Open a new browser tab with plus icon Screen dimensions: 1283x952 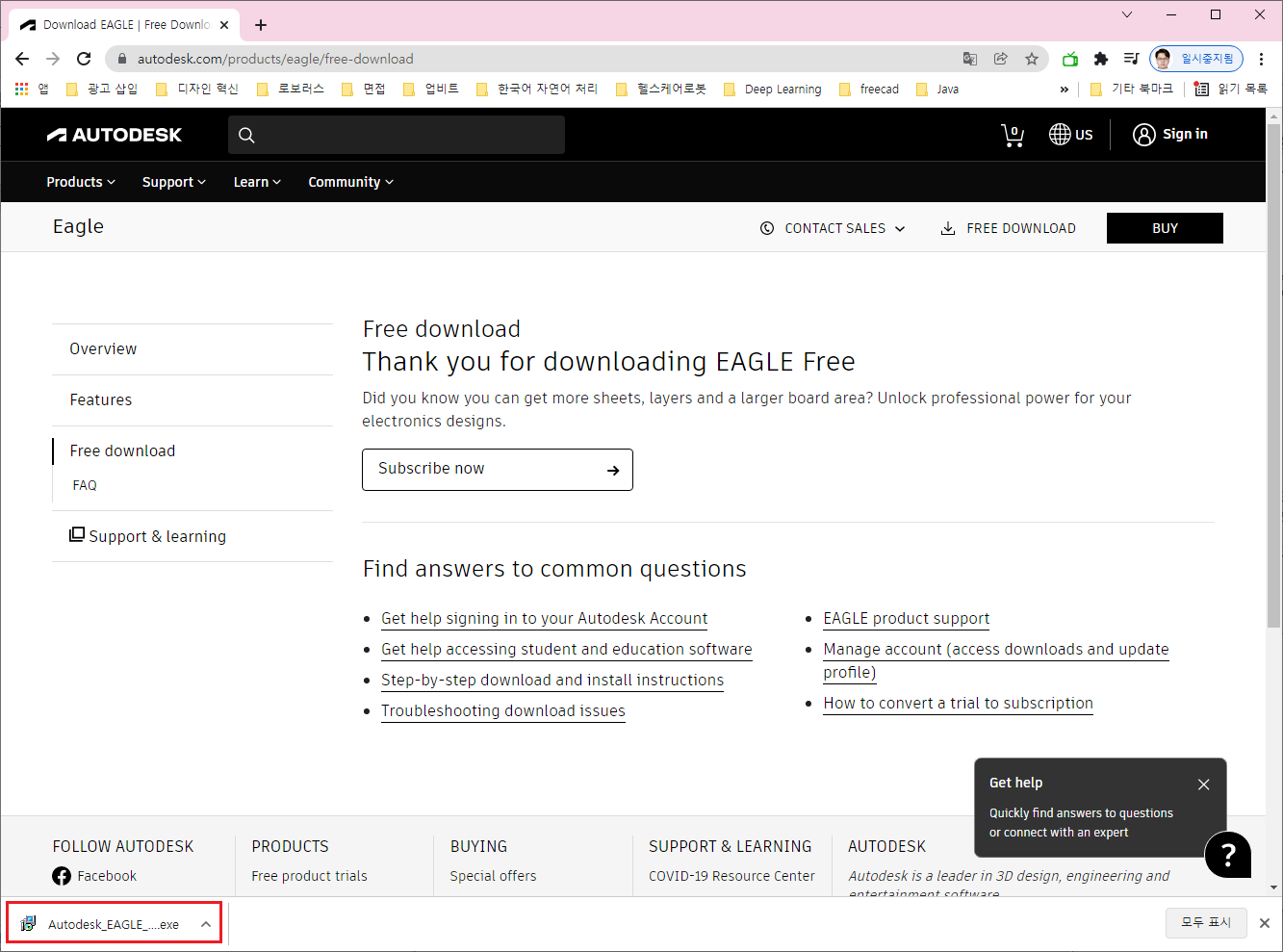click(x=261, y=25)
